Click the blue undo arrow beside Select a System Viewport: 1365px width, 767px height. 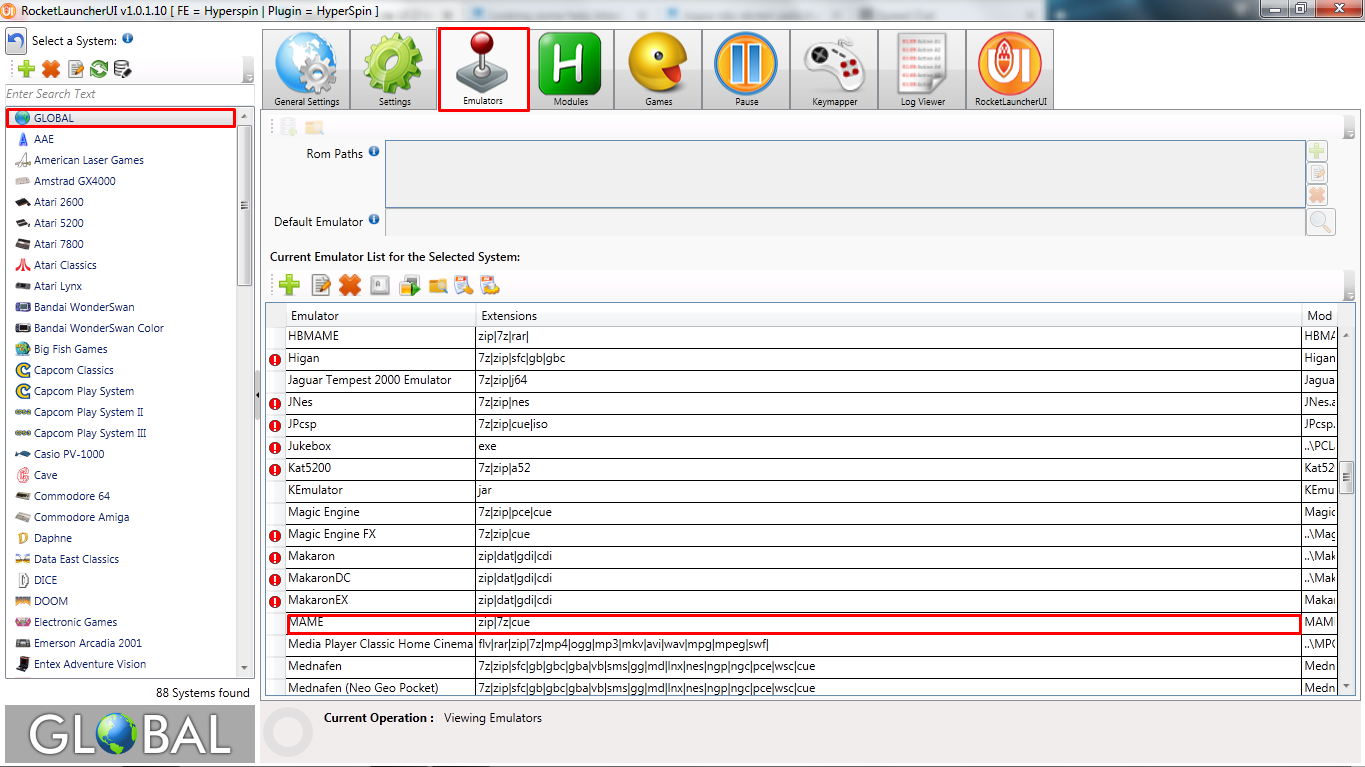point(16,41)
